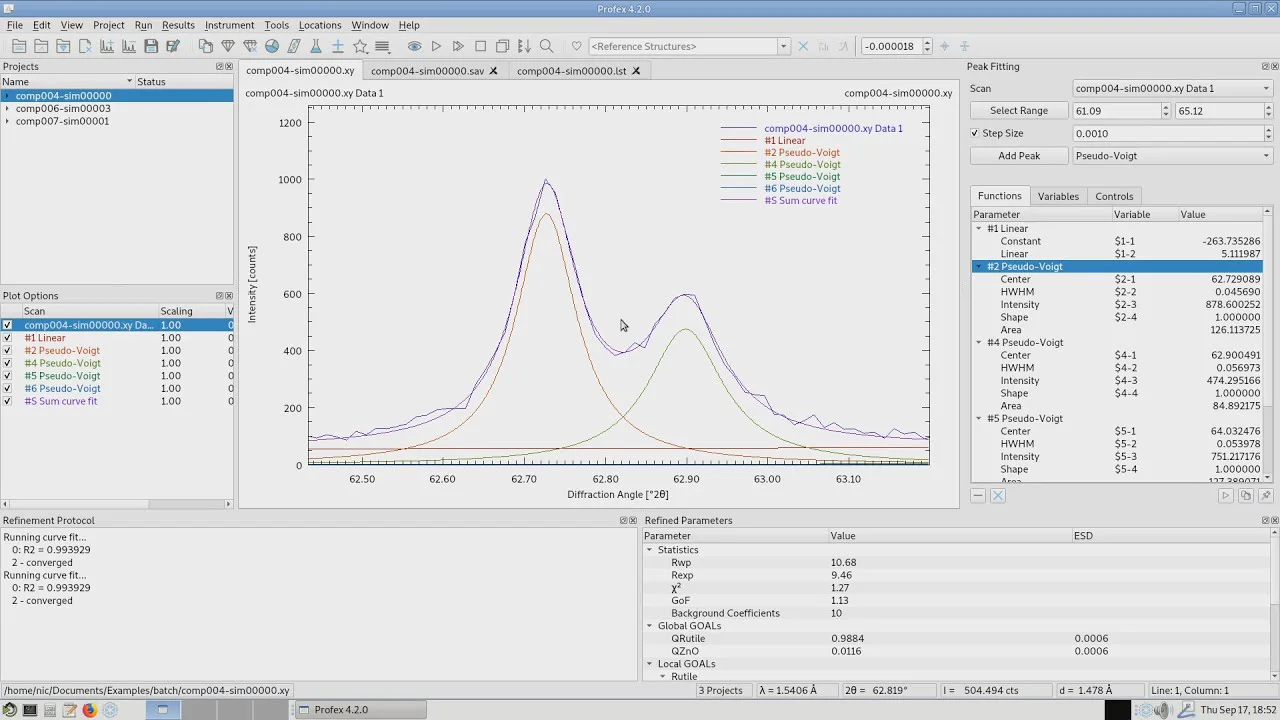This screenshot has width=1280, height=720.
Task: Click the Add Peak button
Action: (1019, 156)
